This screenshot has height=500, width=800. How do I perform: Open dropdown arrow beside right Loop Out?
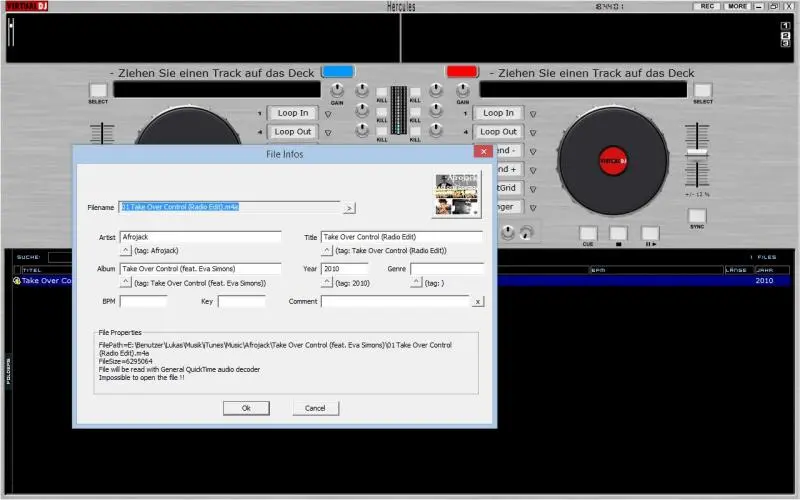[533, 132]
